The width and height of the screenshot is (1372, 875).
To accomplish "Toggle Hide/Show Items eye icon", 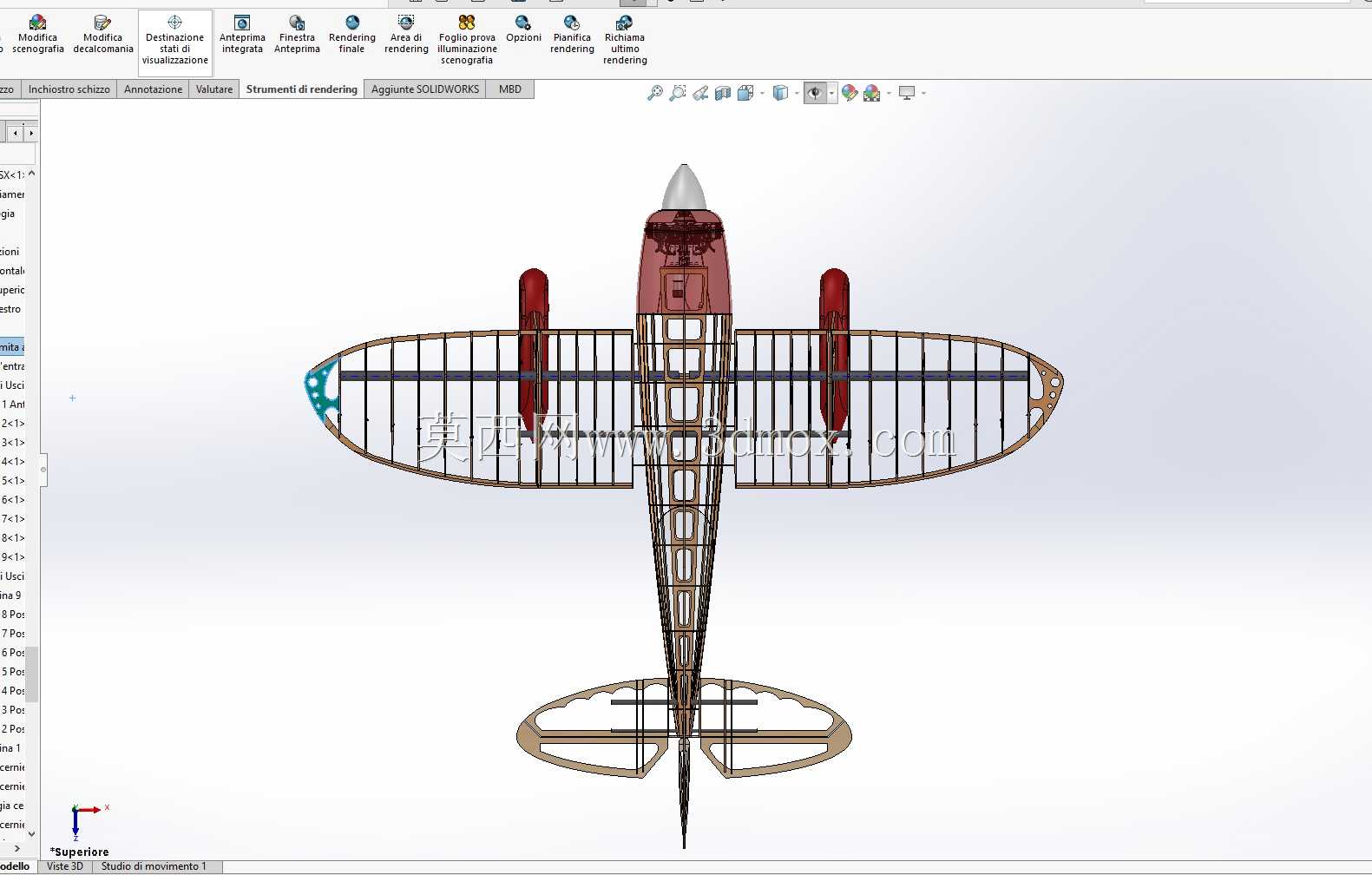I will point(815,93).
